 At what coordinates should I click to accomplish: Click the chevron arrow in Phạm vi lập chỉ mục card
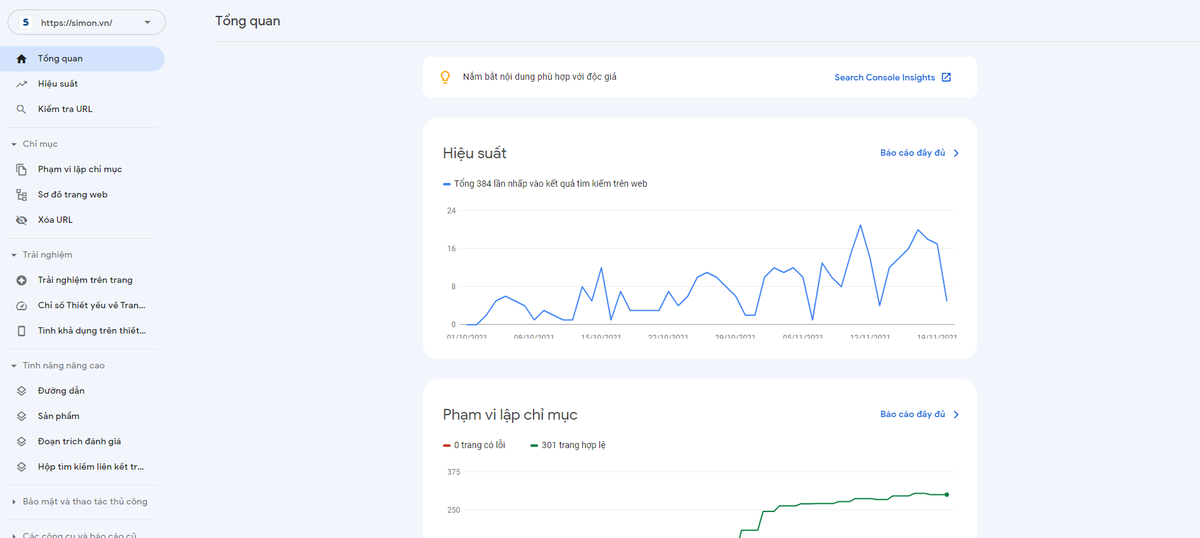[x=956, y=414]
